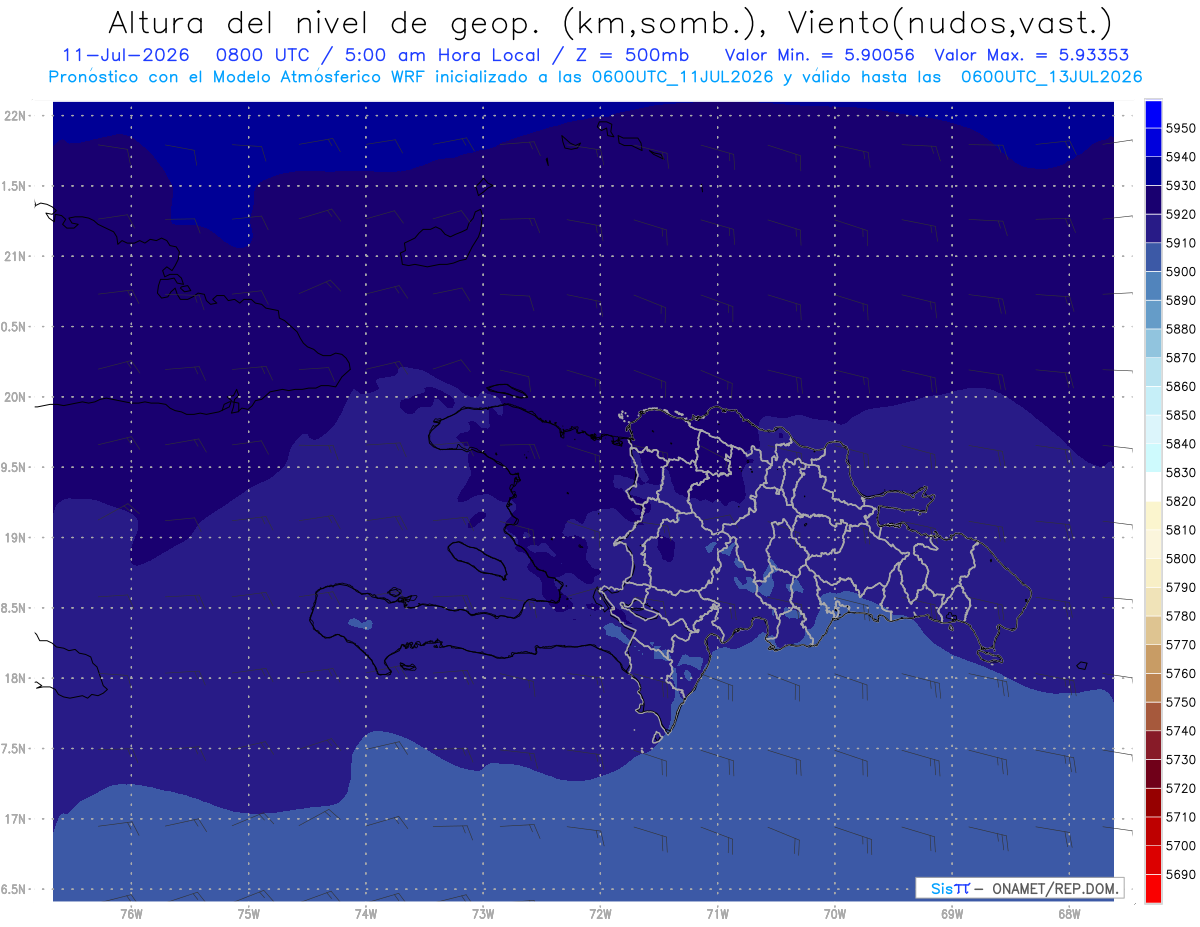1200x927 pixels.
Task: Click the legend value 5770
Action: coord(1180,645)
